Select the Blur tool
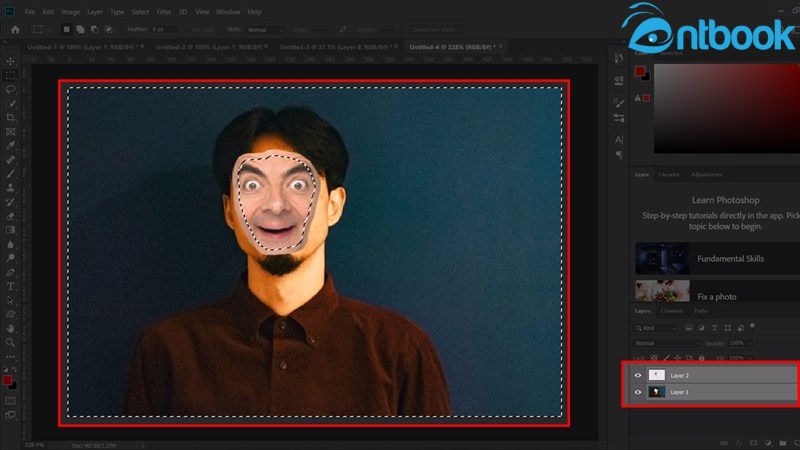Screen dimensions: 800x450 (x=10, y=244)
